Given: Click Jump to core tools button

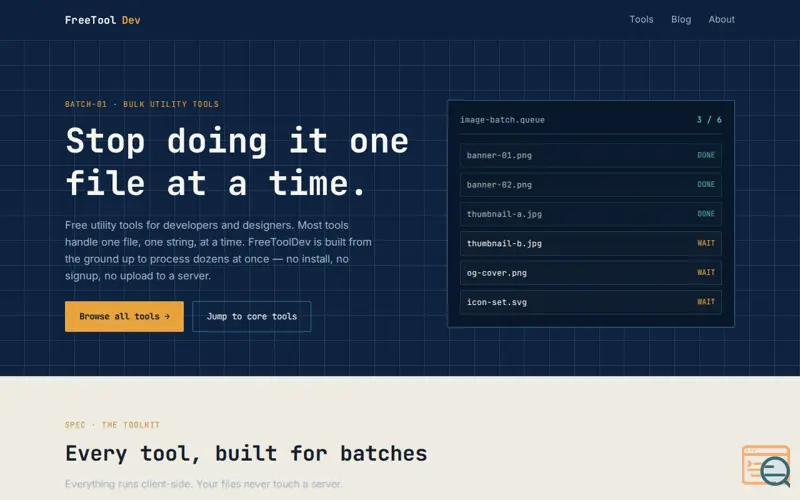Looking at the screenshot, I should point(252,316).
